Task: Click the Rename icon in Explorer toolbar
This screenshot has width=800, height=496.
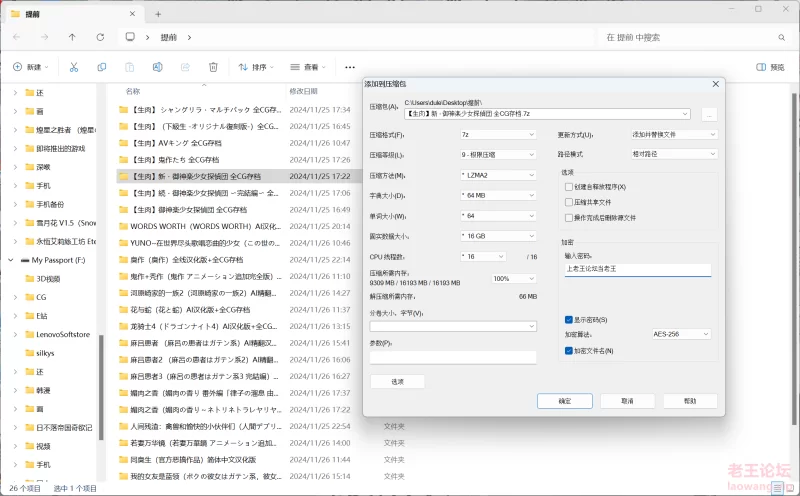Action: [x=158, y=67]
